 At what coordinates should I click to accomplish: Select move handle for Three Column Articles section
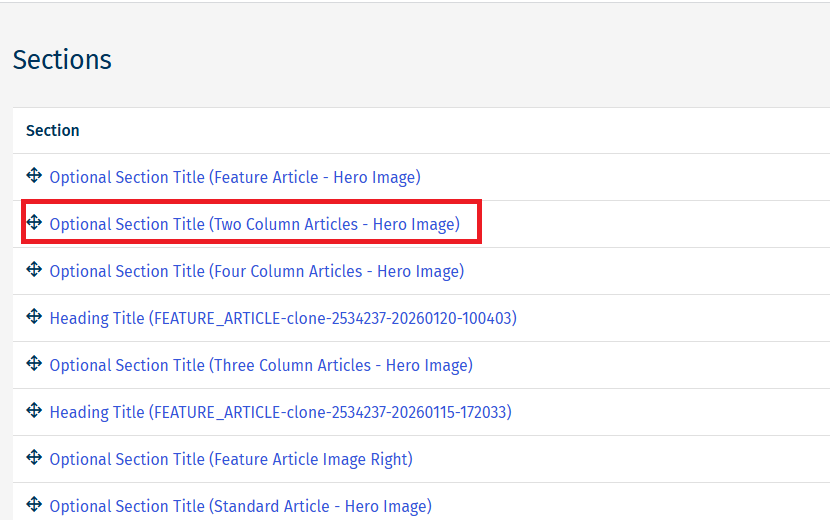34,364
